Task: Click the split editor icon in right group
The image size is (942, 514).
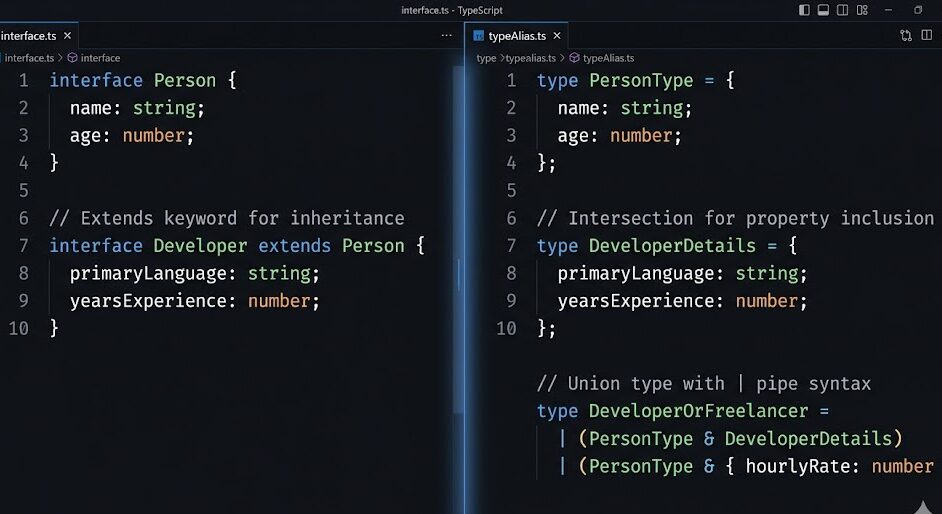Action: 927,35
